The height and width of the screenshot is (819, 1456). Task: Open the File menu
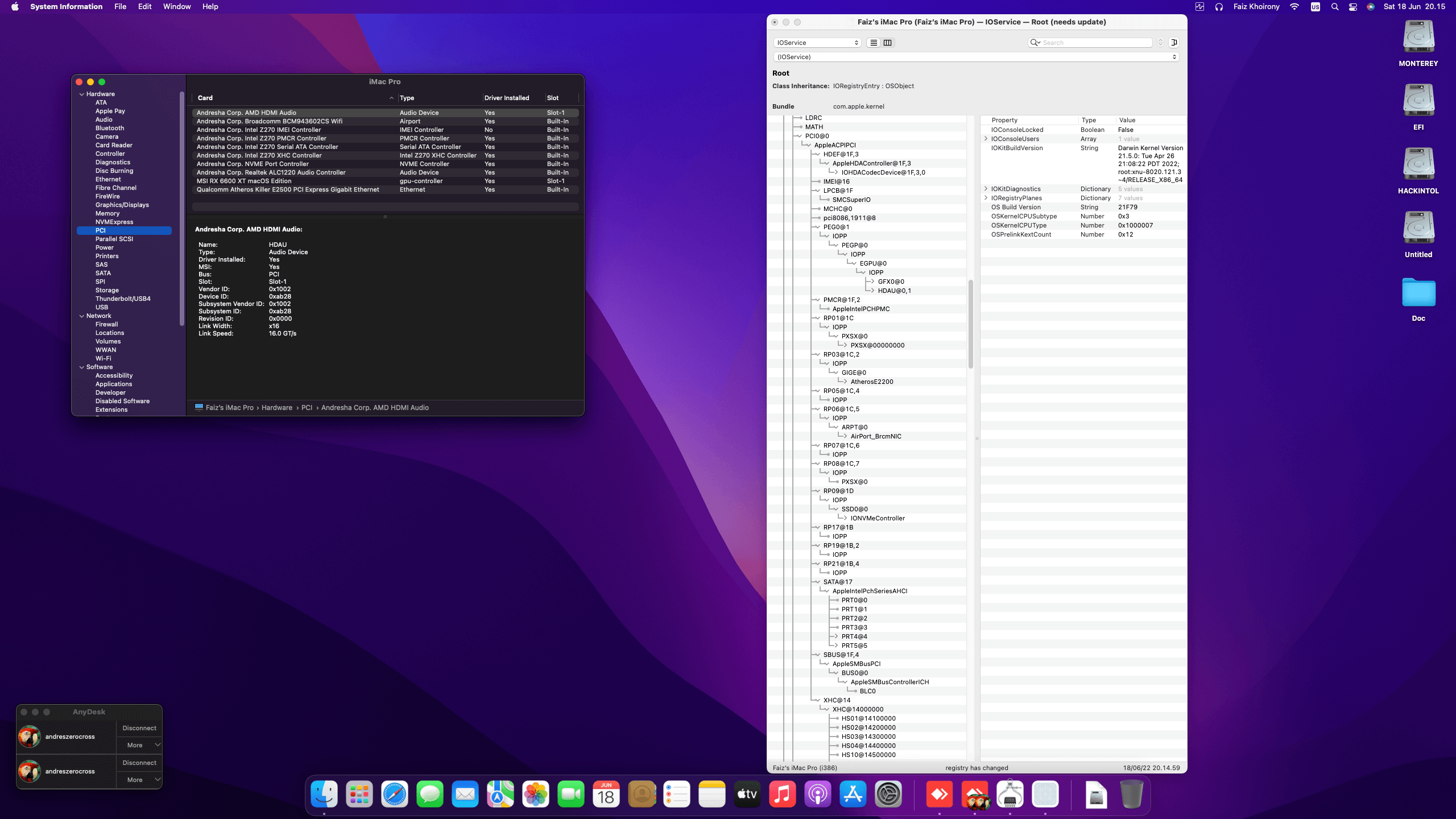click(120, 7)
